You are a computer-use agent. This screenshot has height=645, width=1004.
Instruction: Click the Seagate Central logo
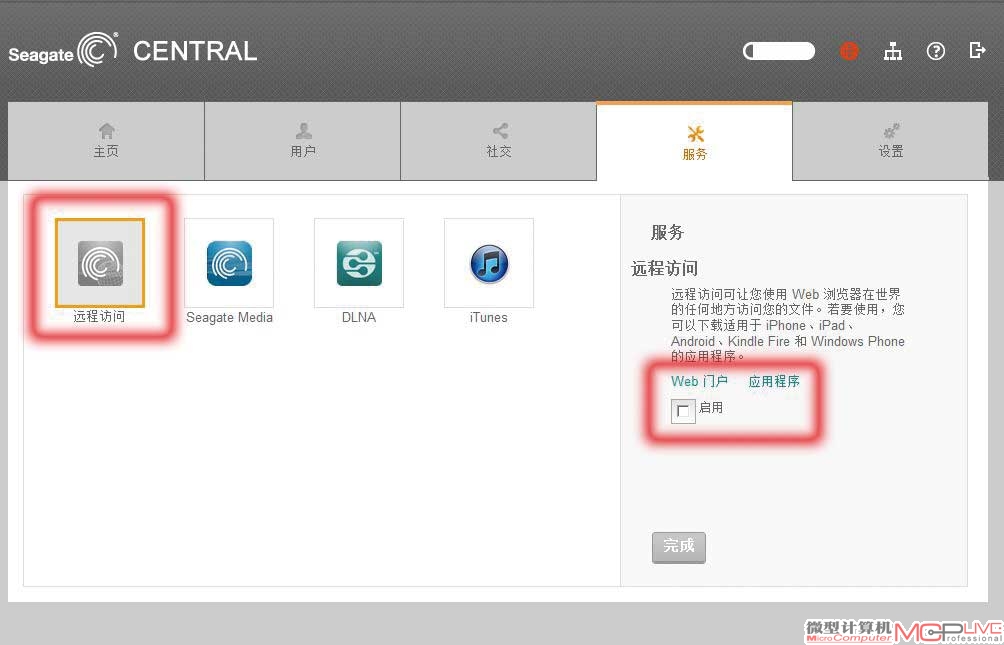(x=133, y=51)
